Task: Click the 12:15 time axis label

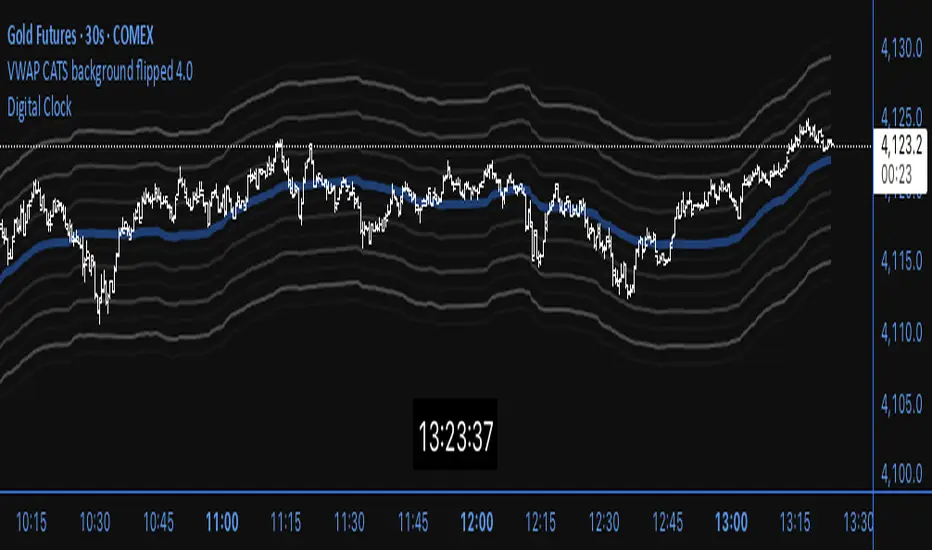Action: pyautogui.click(x=540, y=523)
